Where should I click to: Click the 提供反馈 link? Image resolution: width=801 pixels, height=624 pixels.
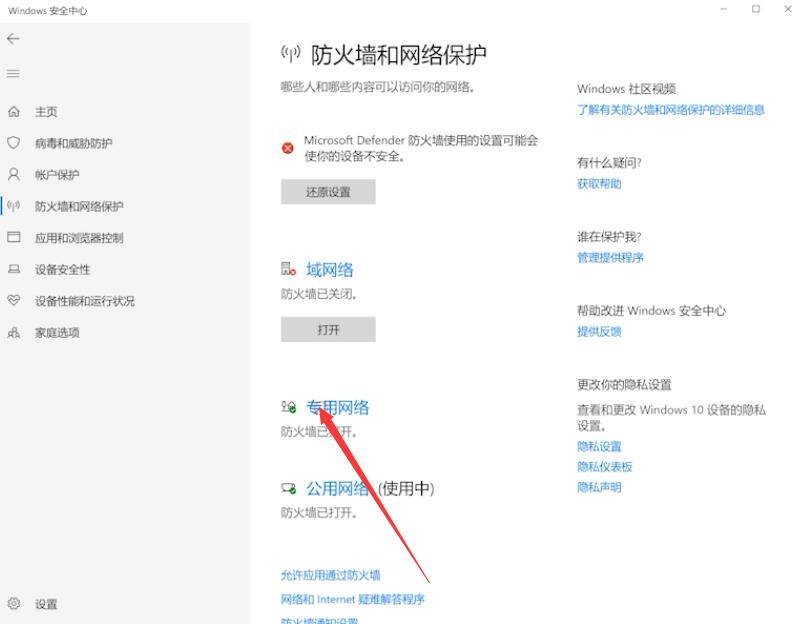599,332
